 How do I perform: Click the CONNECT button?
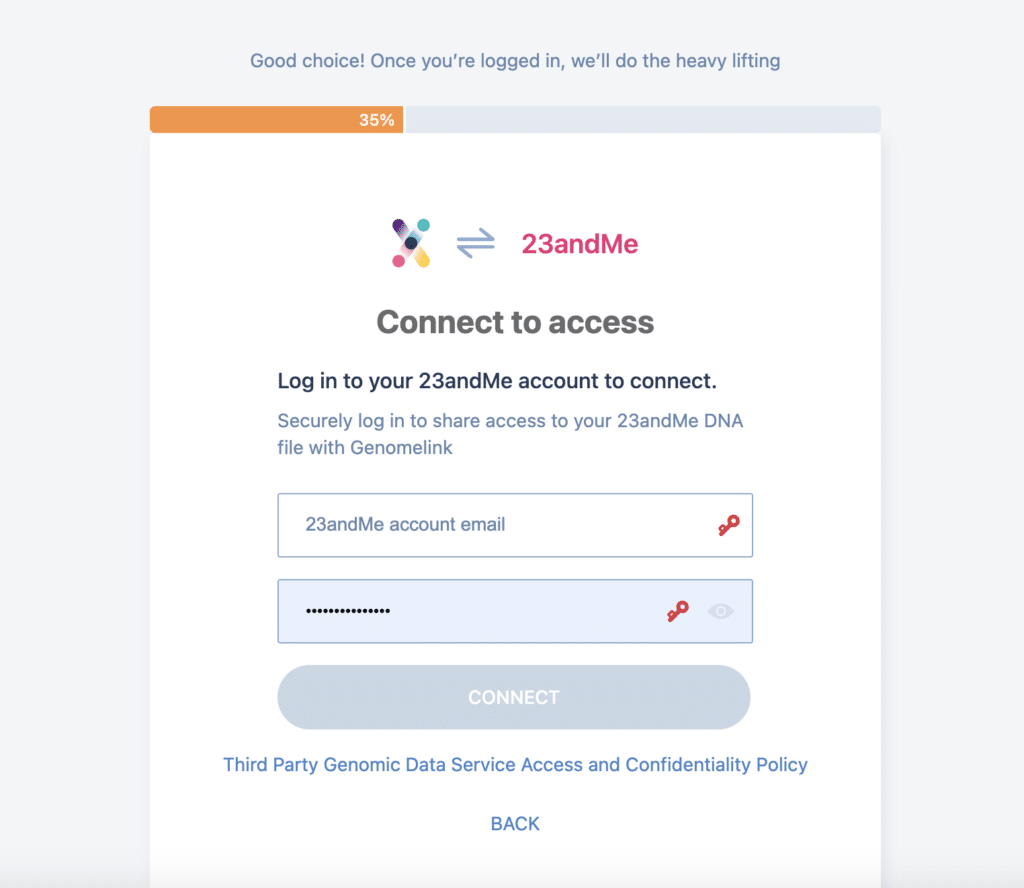pos(514,697)
